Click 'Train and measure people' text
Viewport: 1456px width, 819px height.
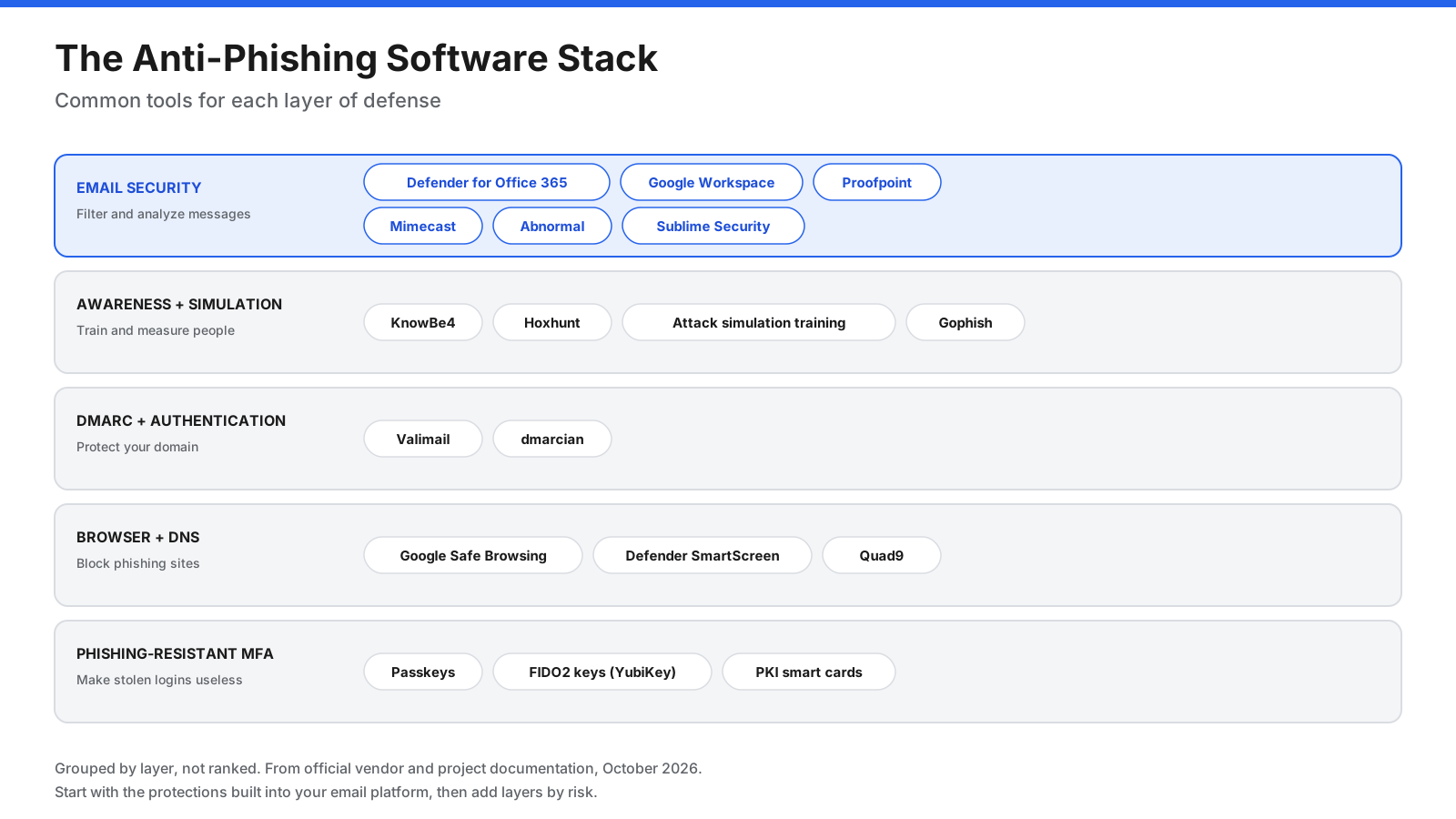tap(156, 330)
